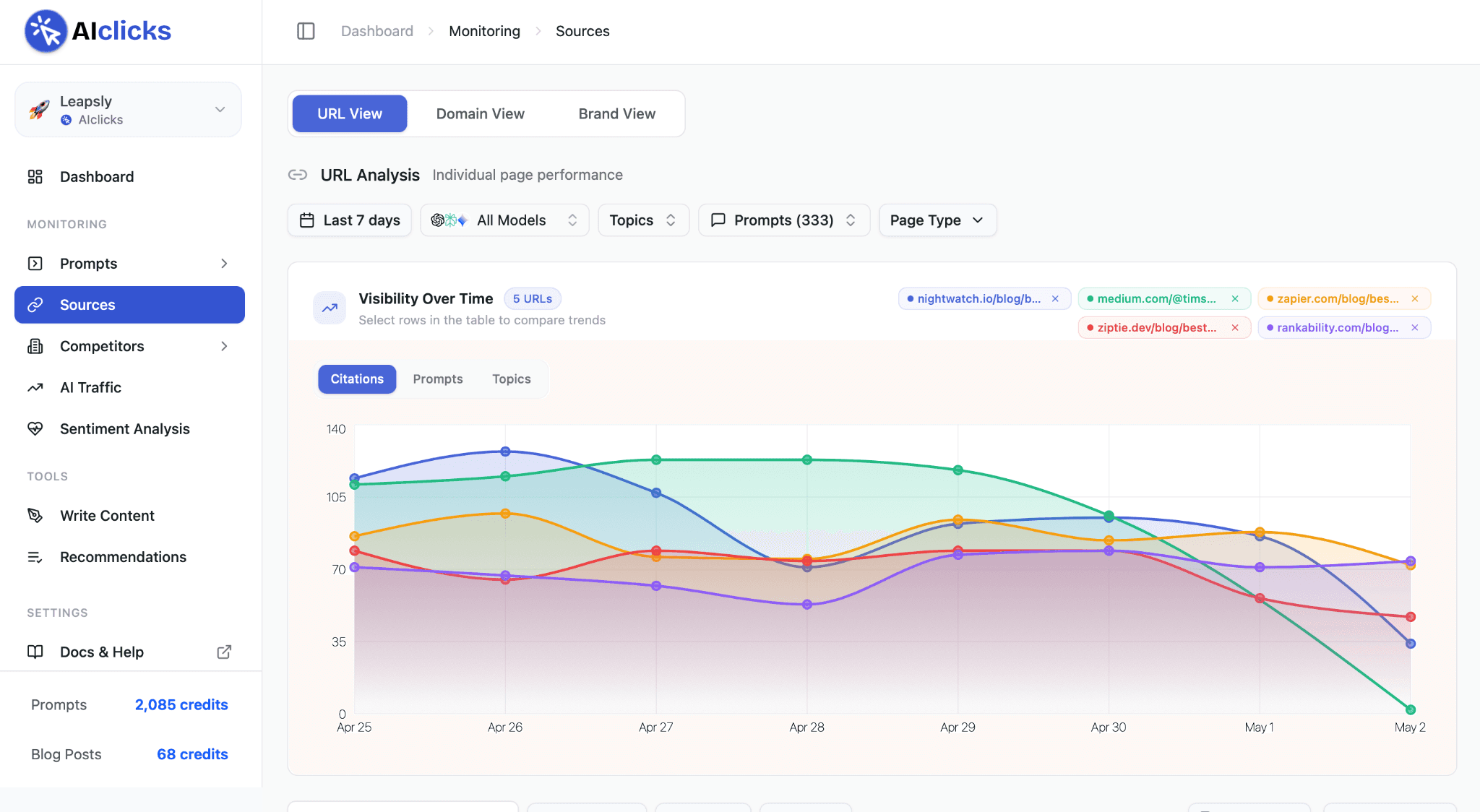The width and height of the screenshot is (1480, 812).
Task: Toggle the sidebar panel icon
Action: 306,31
